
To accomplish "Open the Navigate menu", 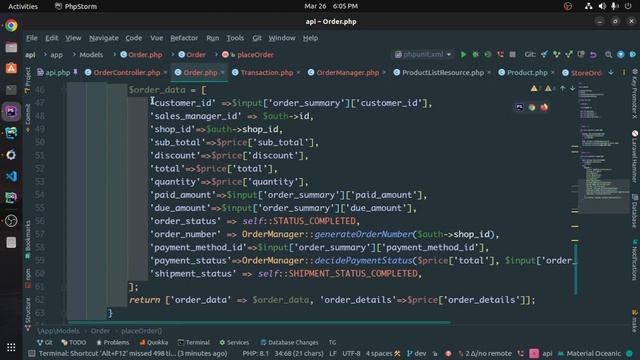I will 104,38.
